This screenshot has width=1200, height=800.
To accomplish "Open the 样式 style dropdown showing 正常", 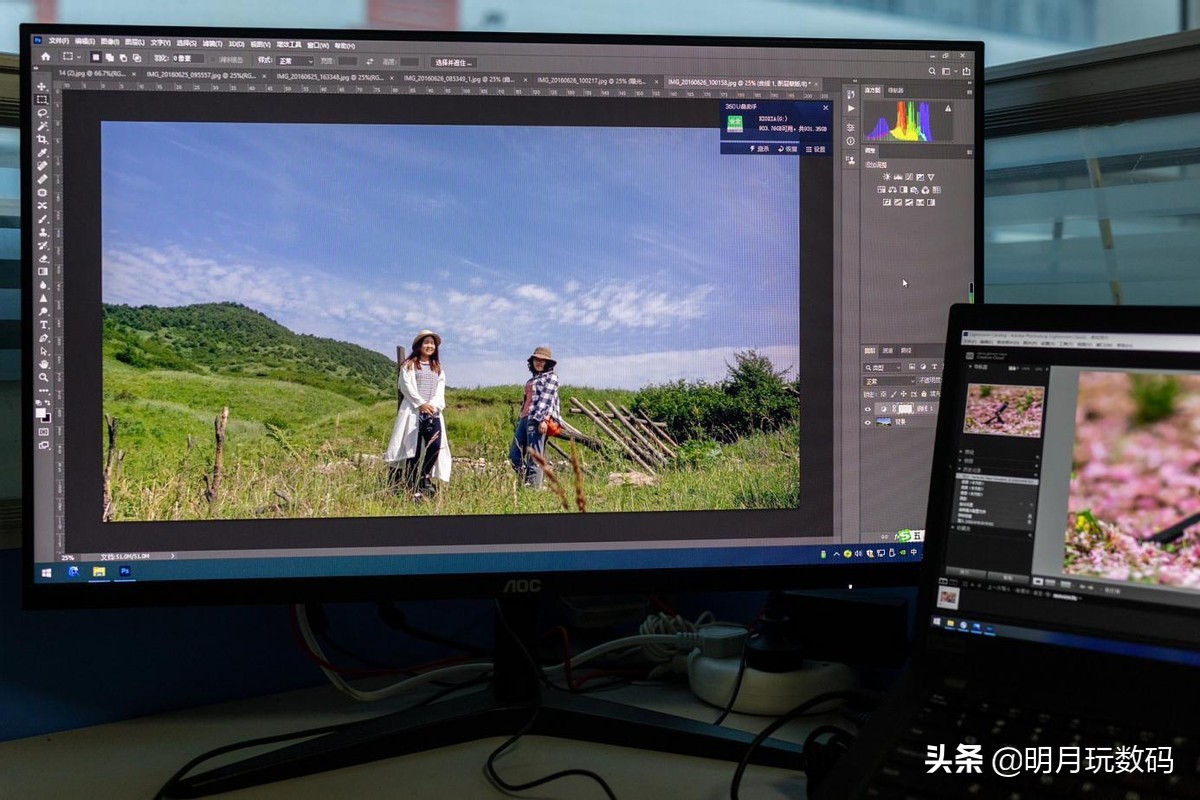I will [x=294, y=60].
